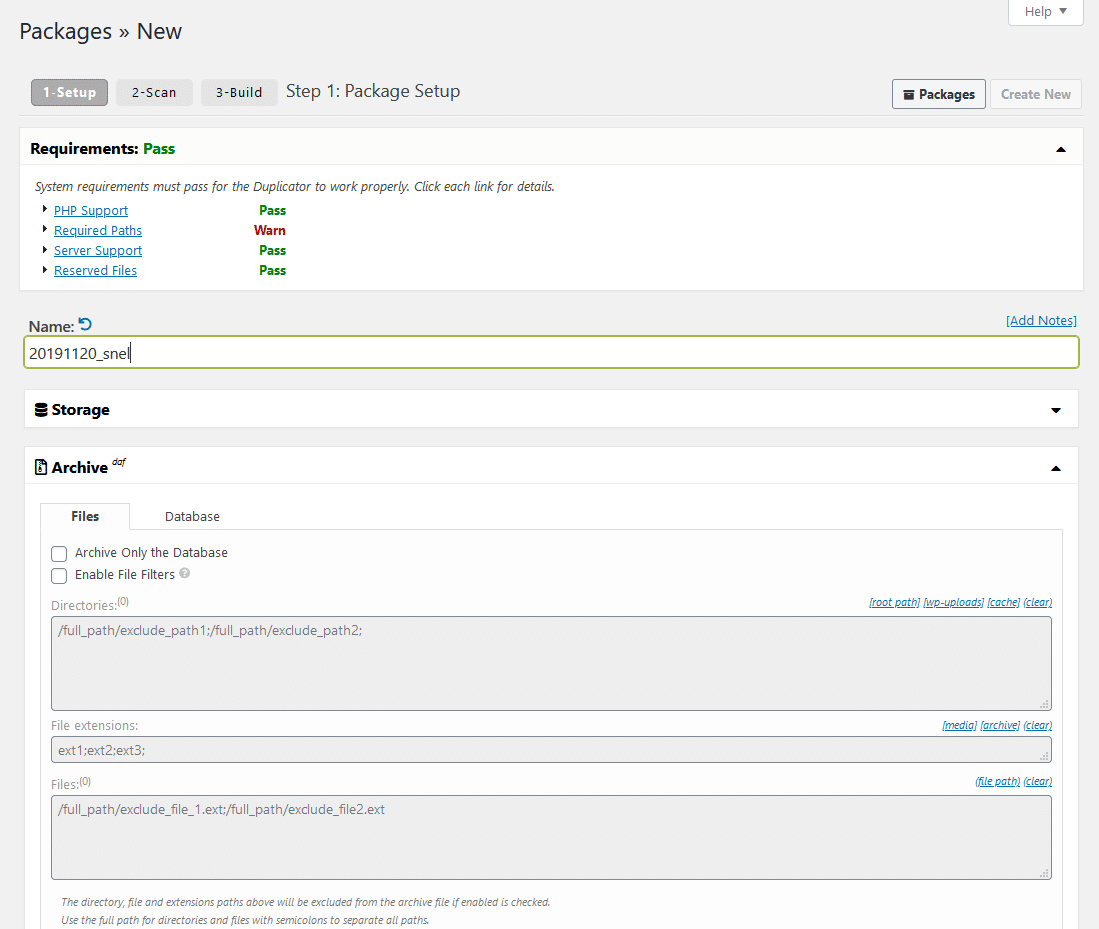Collapse the Requirements panel arrow
1099x929 pixels.
(1060, 150)
